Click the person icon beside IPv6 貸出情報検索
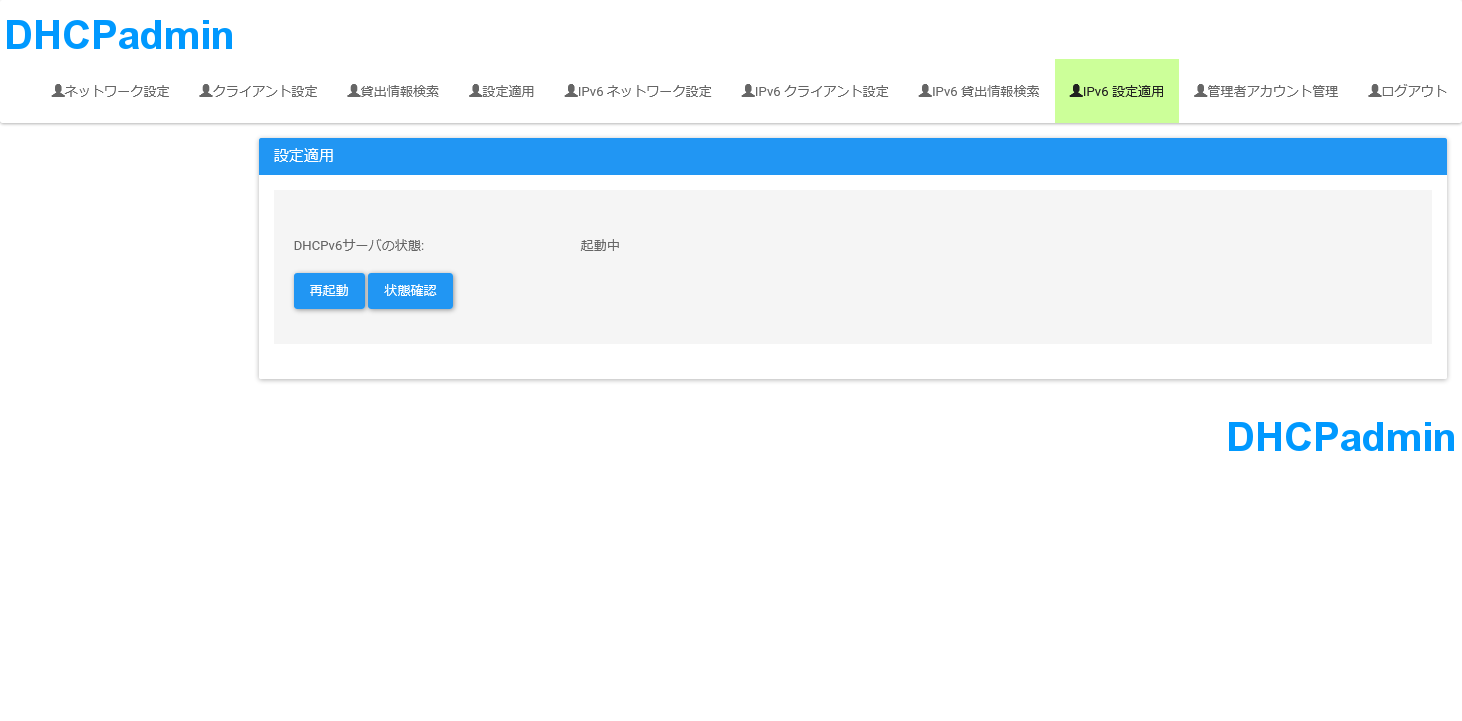This screenshot has height=721, width=1462. click(925, 91)
